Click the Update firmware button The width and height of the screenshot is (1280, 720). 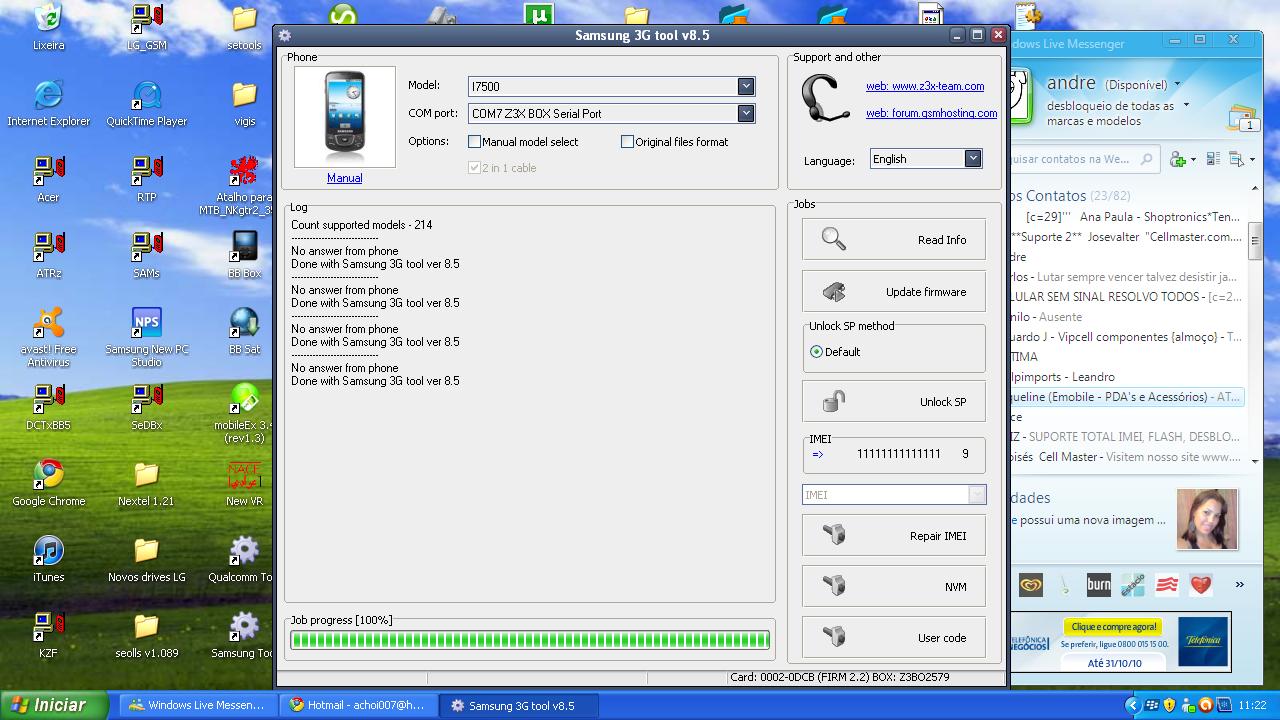coord(893,292)
